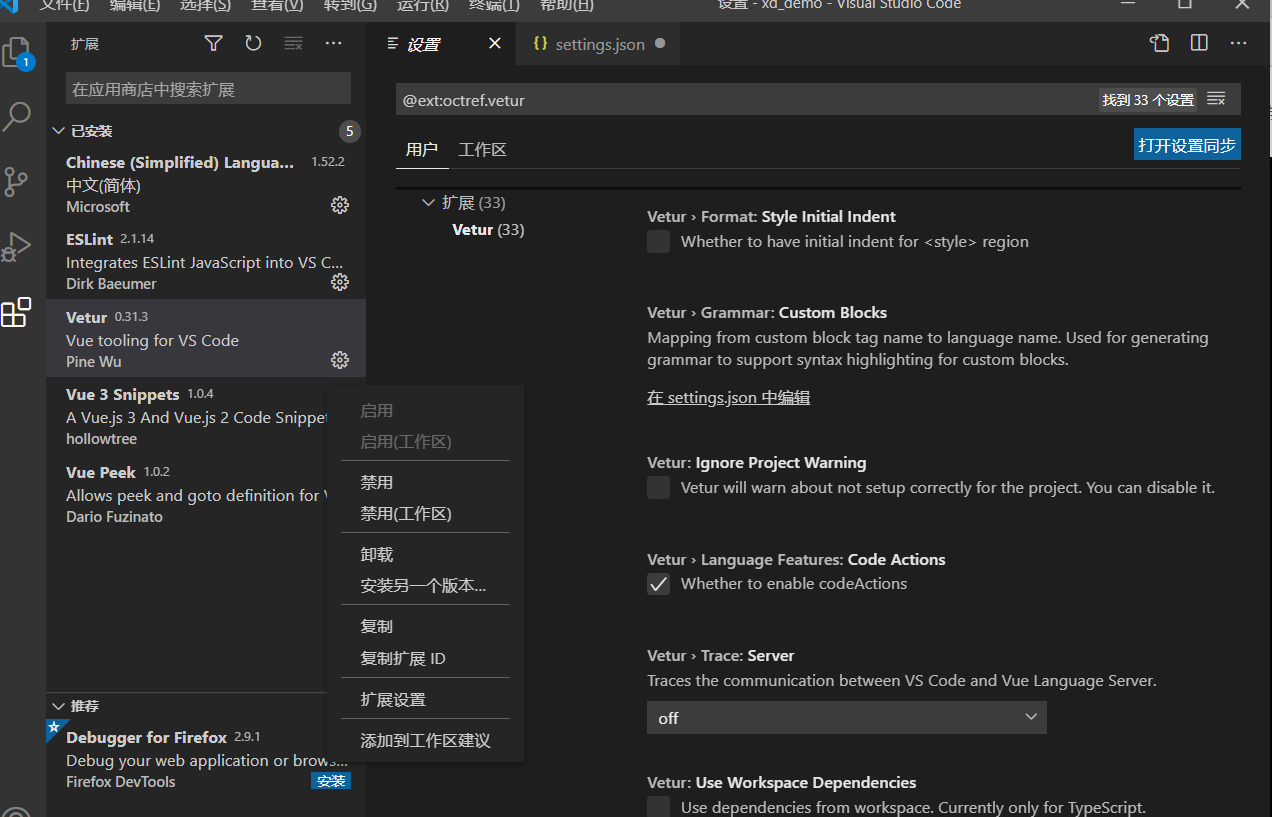This screenshot has width=1272, height=817.
Task: Click the Vetur Grammar: Custom Blocks setting title
Action: click(767, 313)
